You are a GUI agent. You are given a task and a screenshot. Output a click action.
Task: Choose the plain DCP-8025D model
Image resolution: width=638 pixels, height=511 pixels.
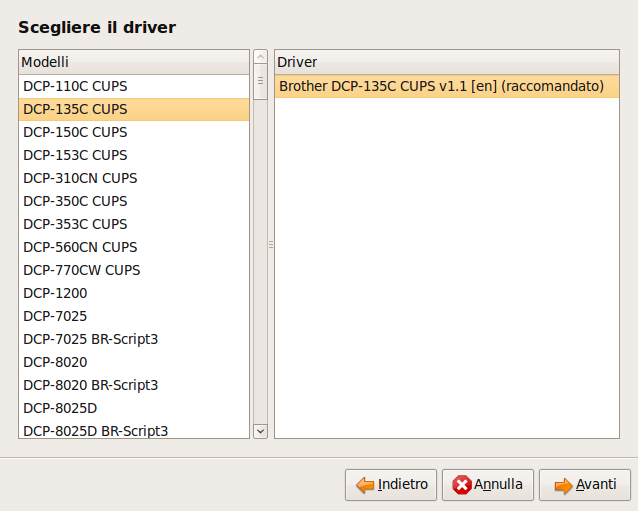coord(134,408)
